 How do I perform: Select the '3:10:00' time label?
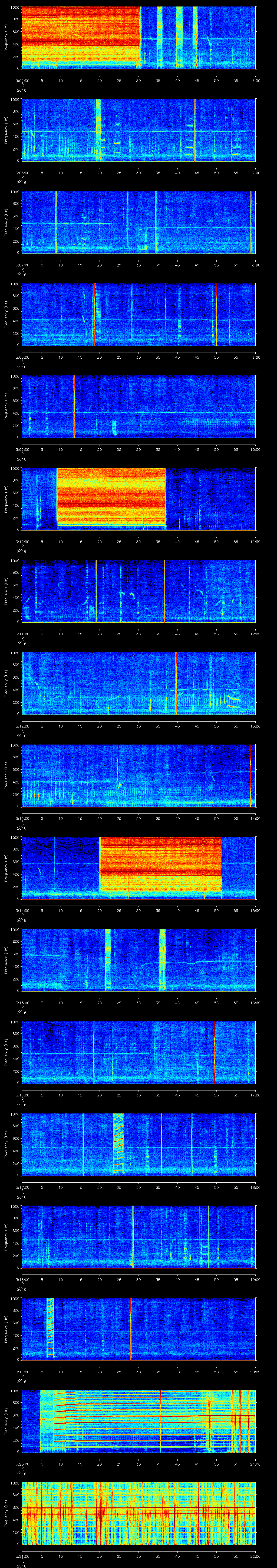22,542
